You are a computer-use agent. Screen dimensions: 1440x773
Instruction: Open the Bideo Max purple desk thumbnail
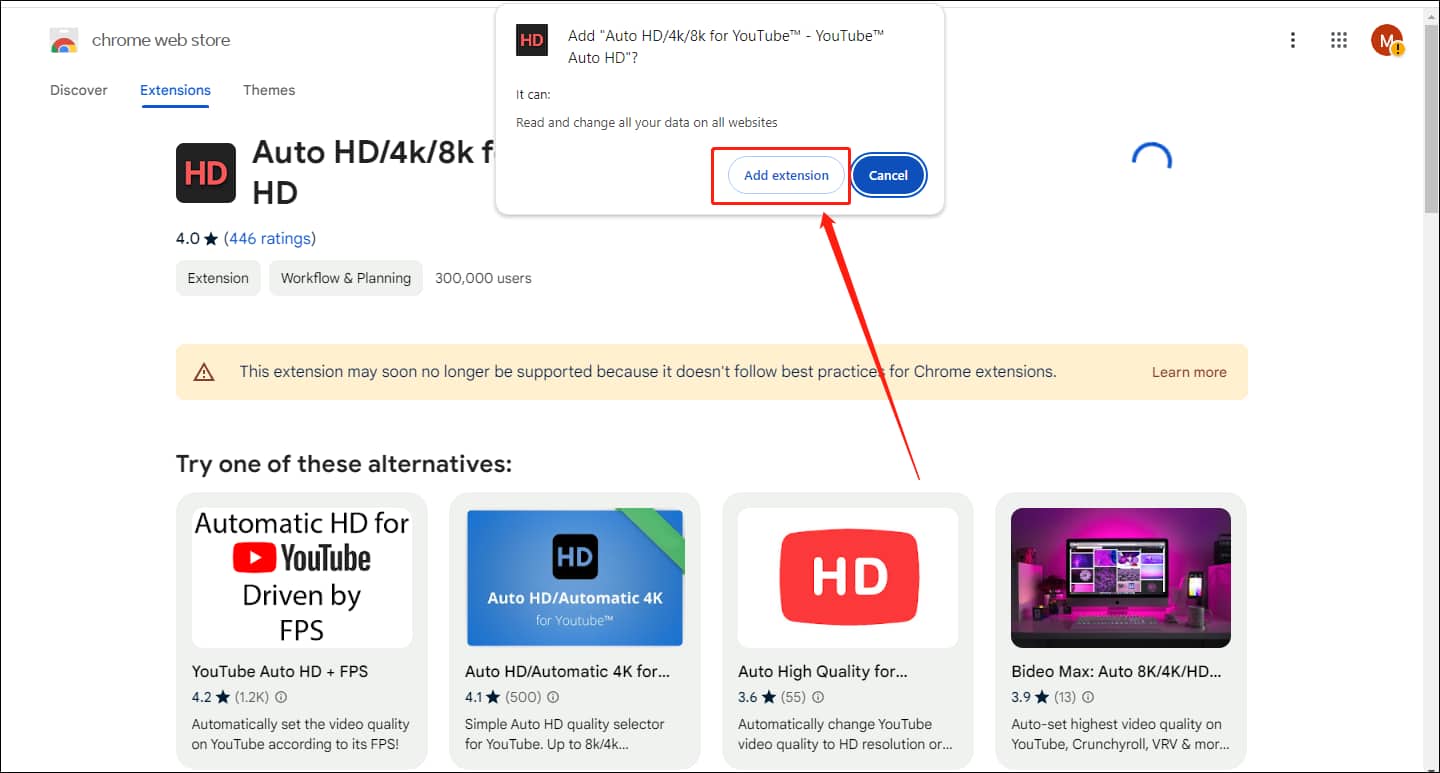[1121, 577]
